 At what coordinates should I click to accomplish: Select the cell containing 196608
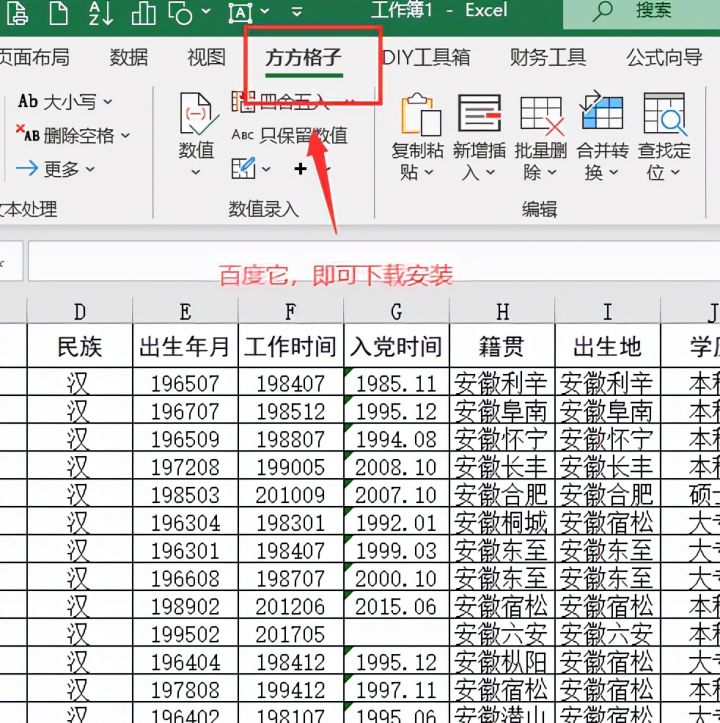(185, 577)
